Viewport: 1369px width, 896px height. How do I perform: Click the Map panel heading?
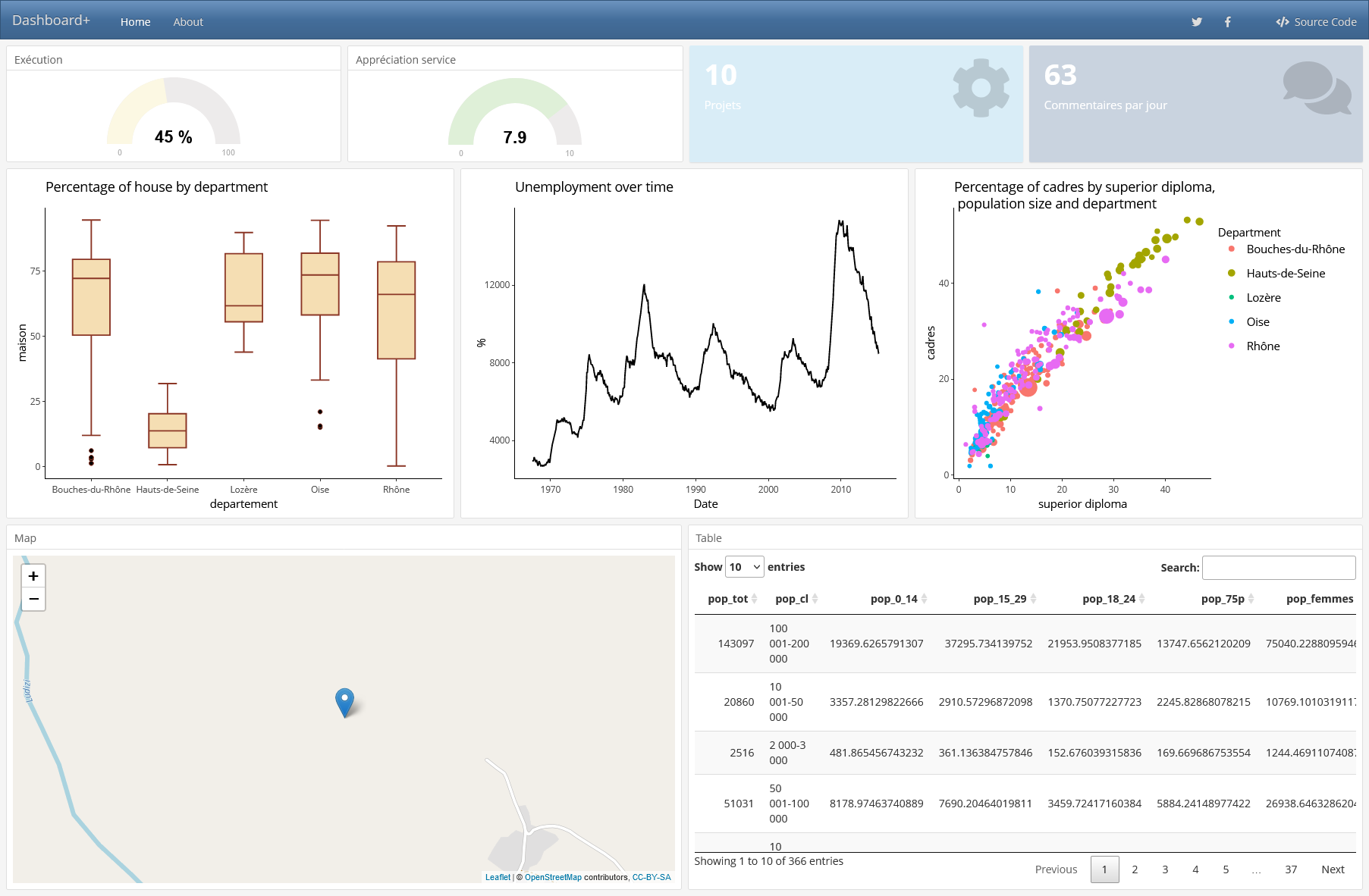pyautogui.click(x=25, y=538)
